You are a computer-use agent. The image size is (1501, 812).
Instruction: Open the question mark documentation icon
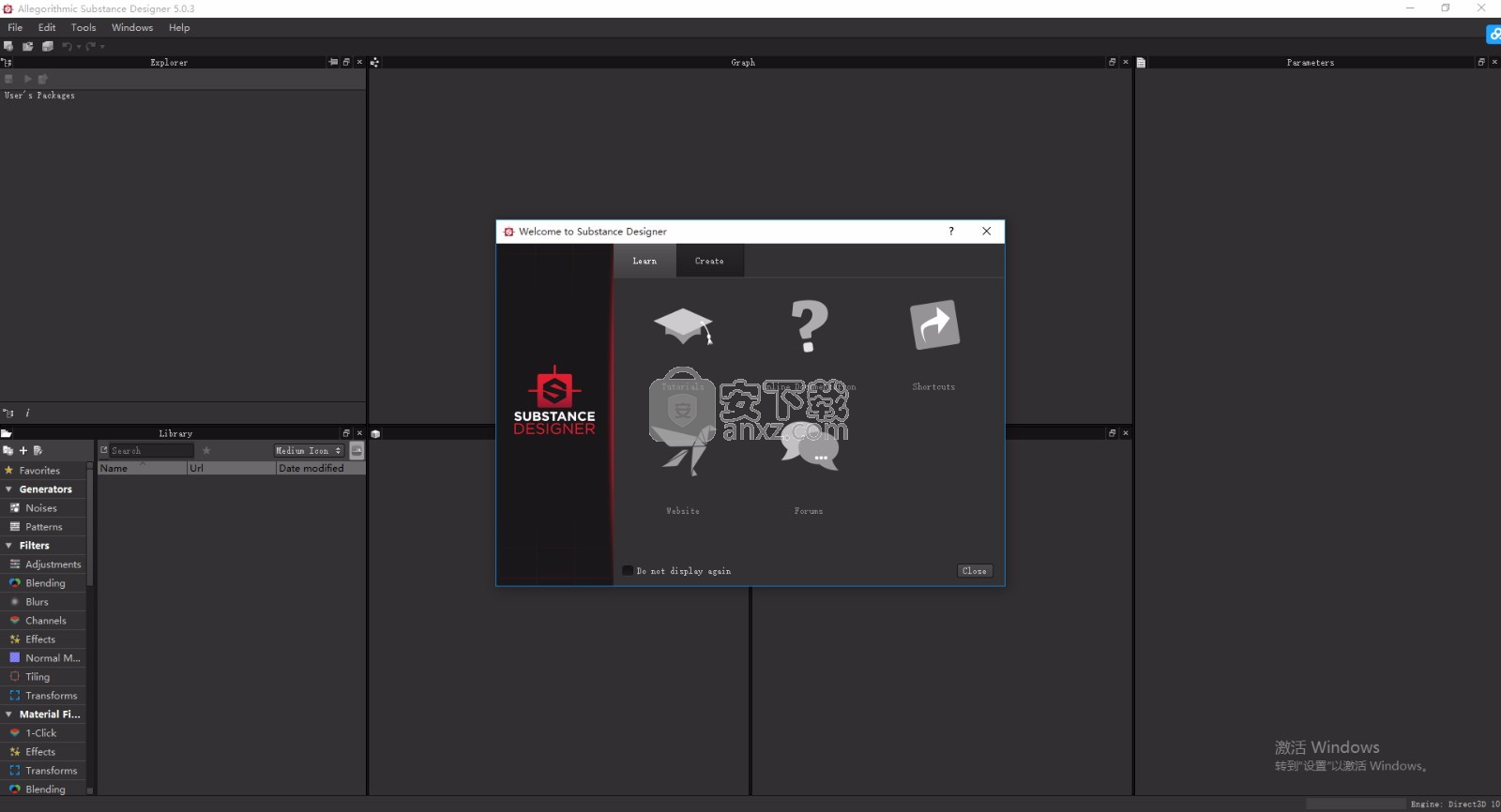pyautogui.click(x=809, y=326)
